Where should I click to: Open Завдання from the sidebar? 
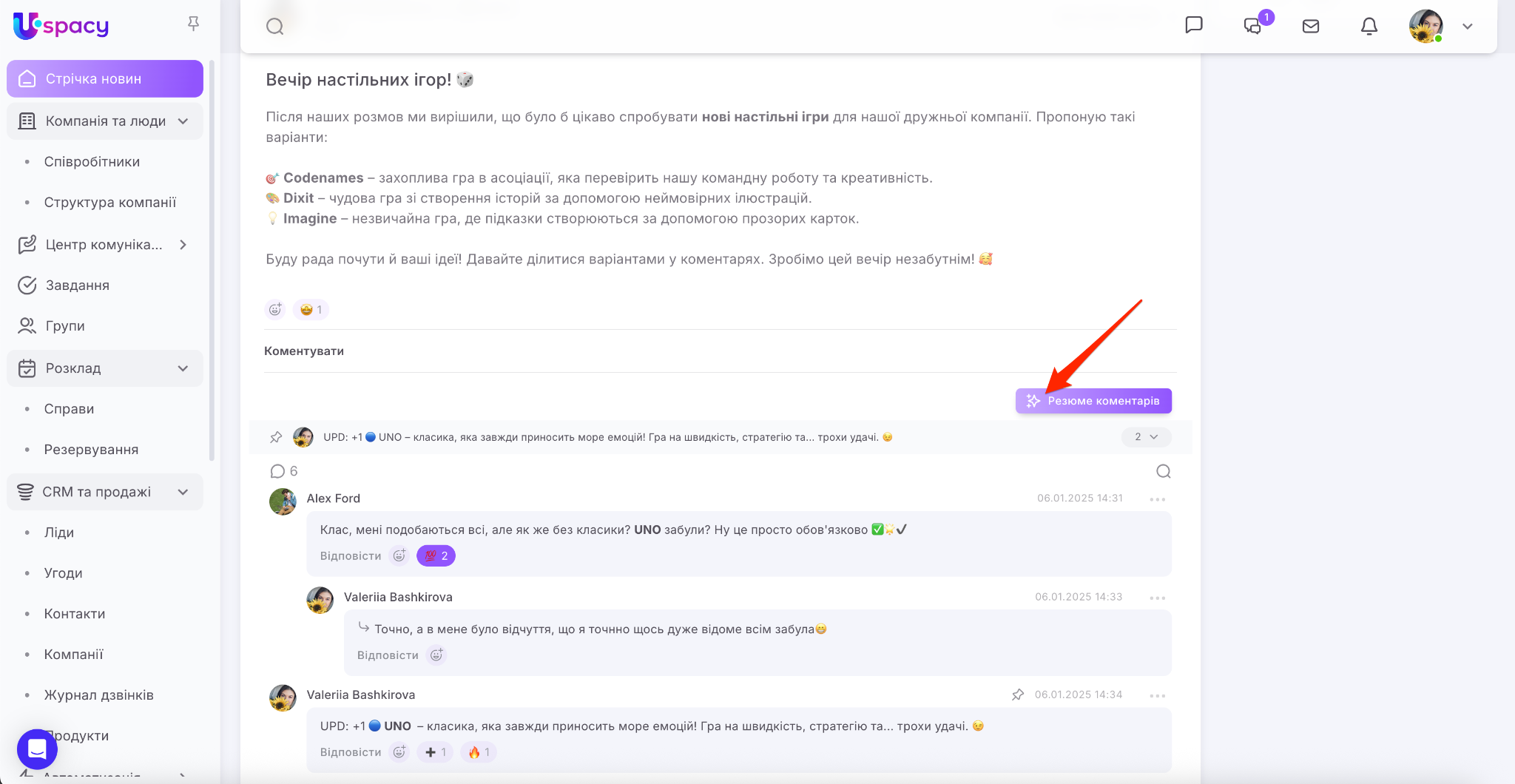[x=77, y=285]
